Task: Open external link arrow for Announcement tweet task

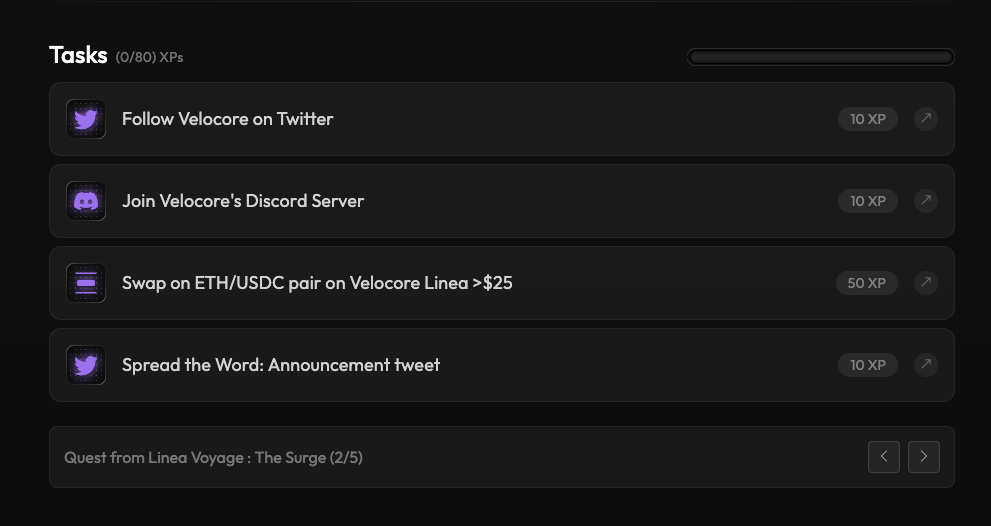Action: click(926, 365)
